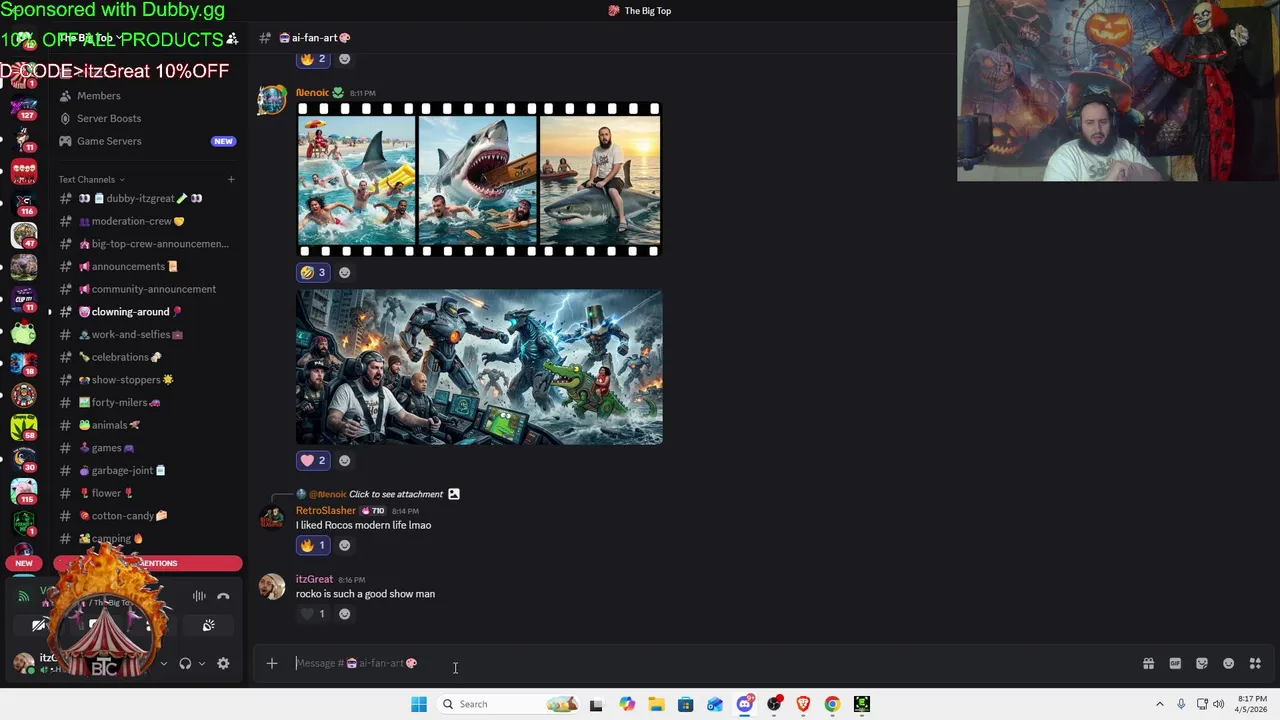This screenshot has height=720, width=1280.
Task: Open the emoji picker in message bar
Action: [1229, 663]
